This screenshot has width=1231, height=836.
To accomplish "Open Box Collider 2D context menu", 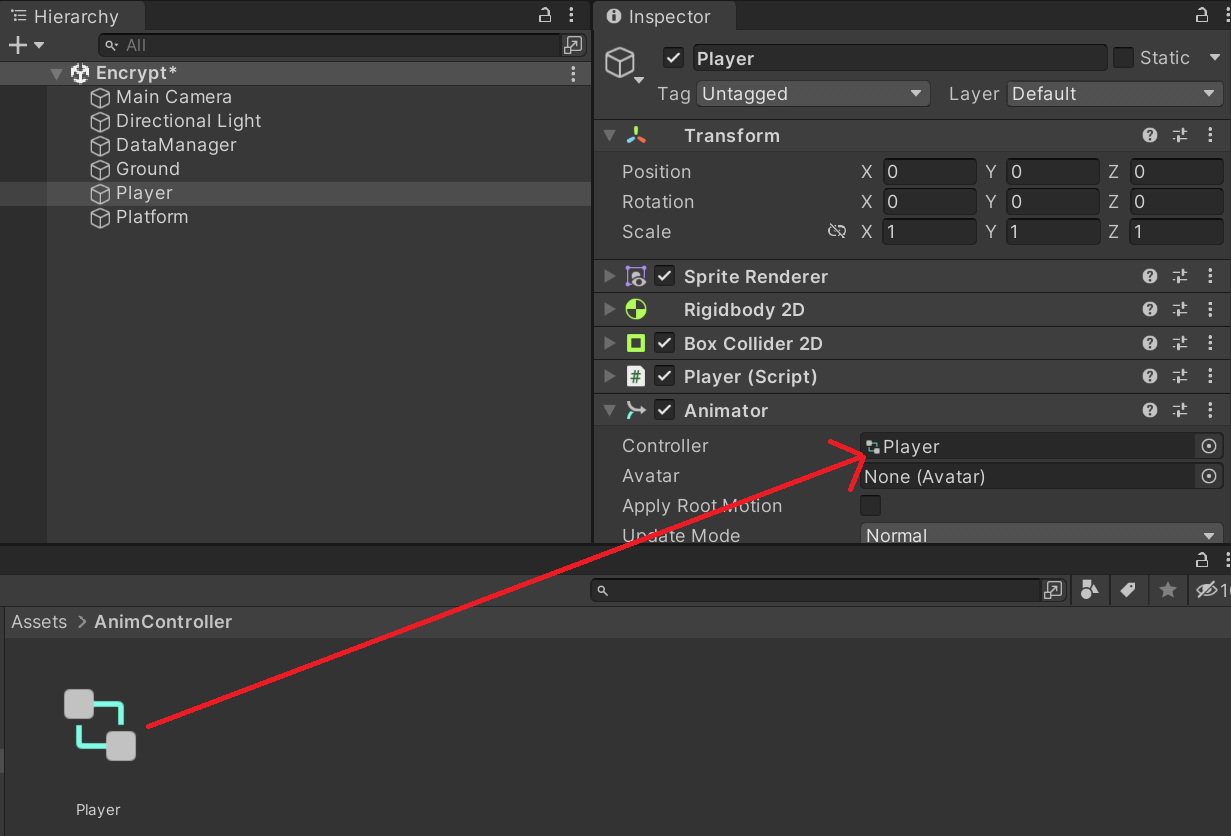I will pos(1210,343).
